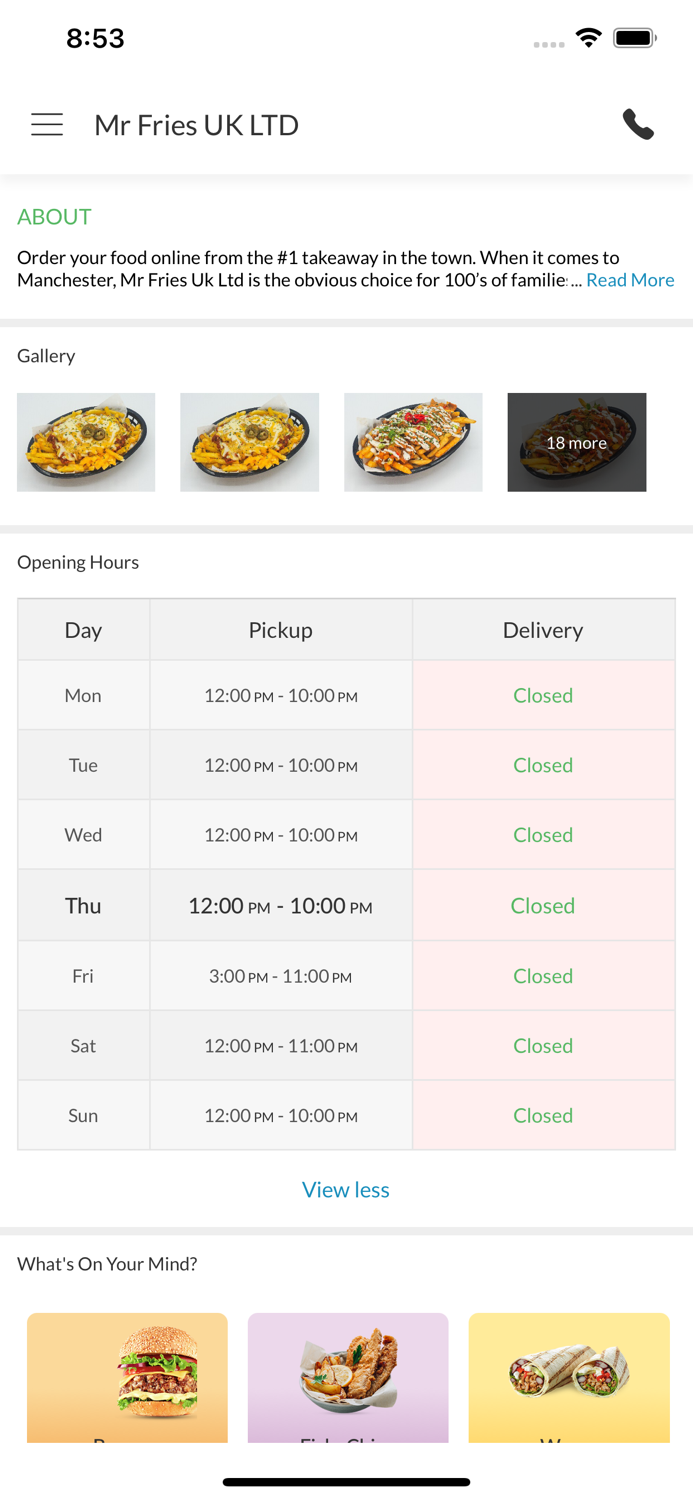Open the third gallery loaded fries photo
This screenshot has height=1500, width=693.
(x=413, y=442)
